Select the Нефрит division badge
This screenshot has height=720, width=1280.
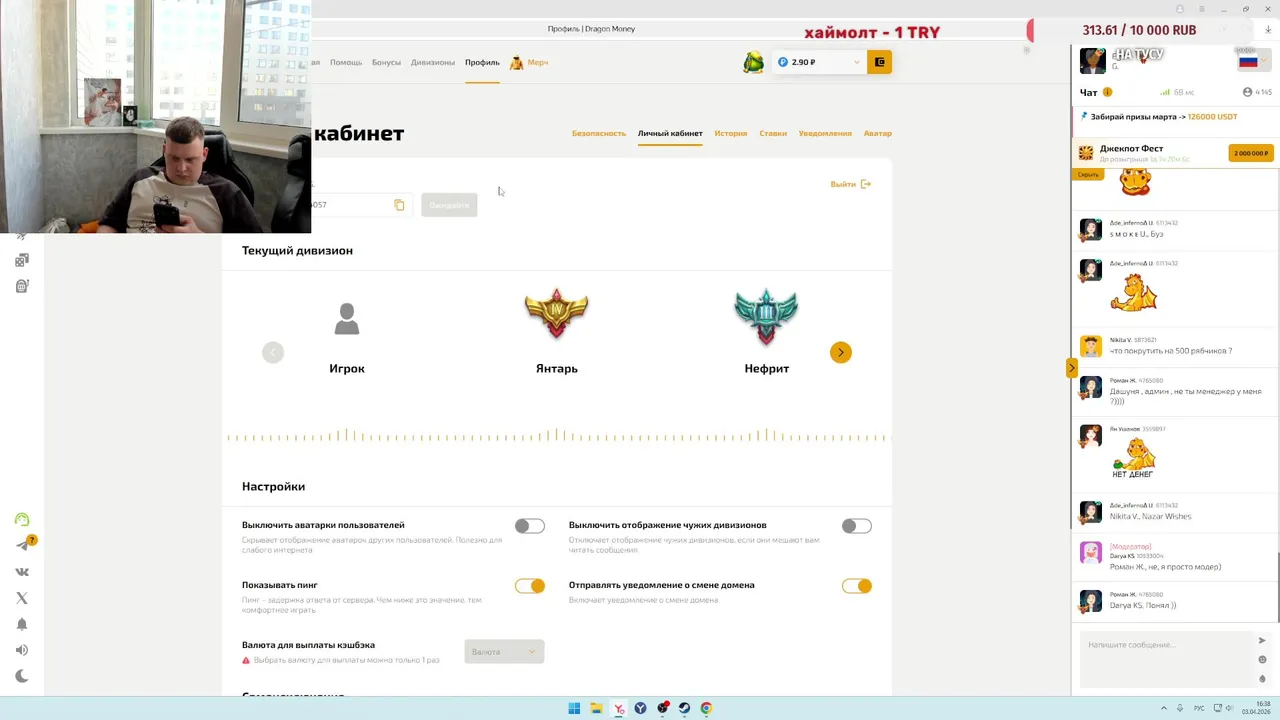tap(767, 316)
